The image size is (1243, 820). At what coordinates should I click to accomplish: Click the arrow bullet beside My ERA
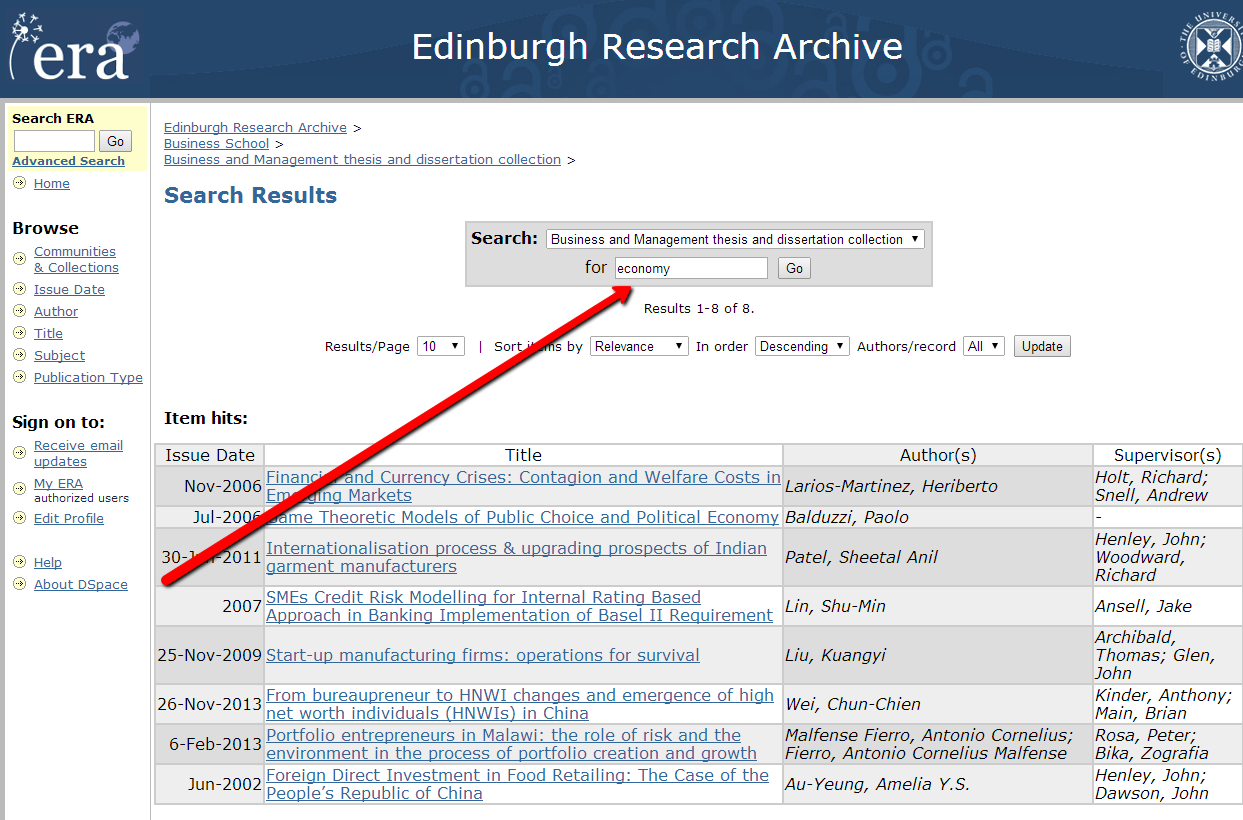(x=20, y=489)
